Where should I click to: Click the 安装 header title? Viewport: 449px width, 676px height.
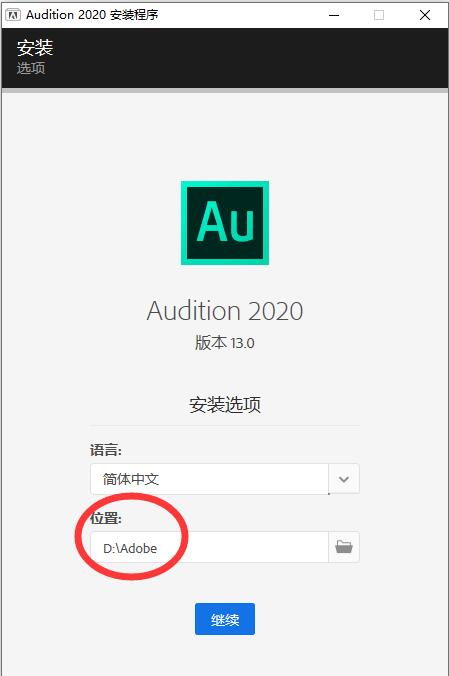pyautogui.click(x=35, y=47)
